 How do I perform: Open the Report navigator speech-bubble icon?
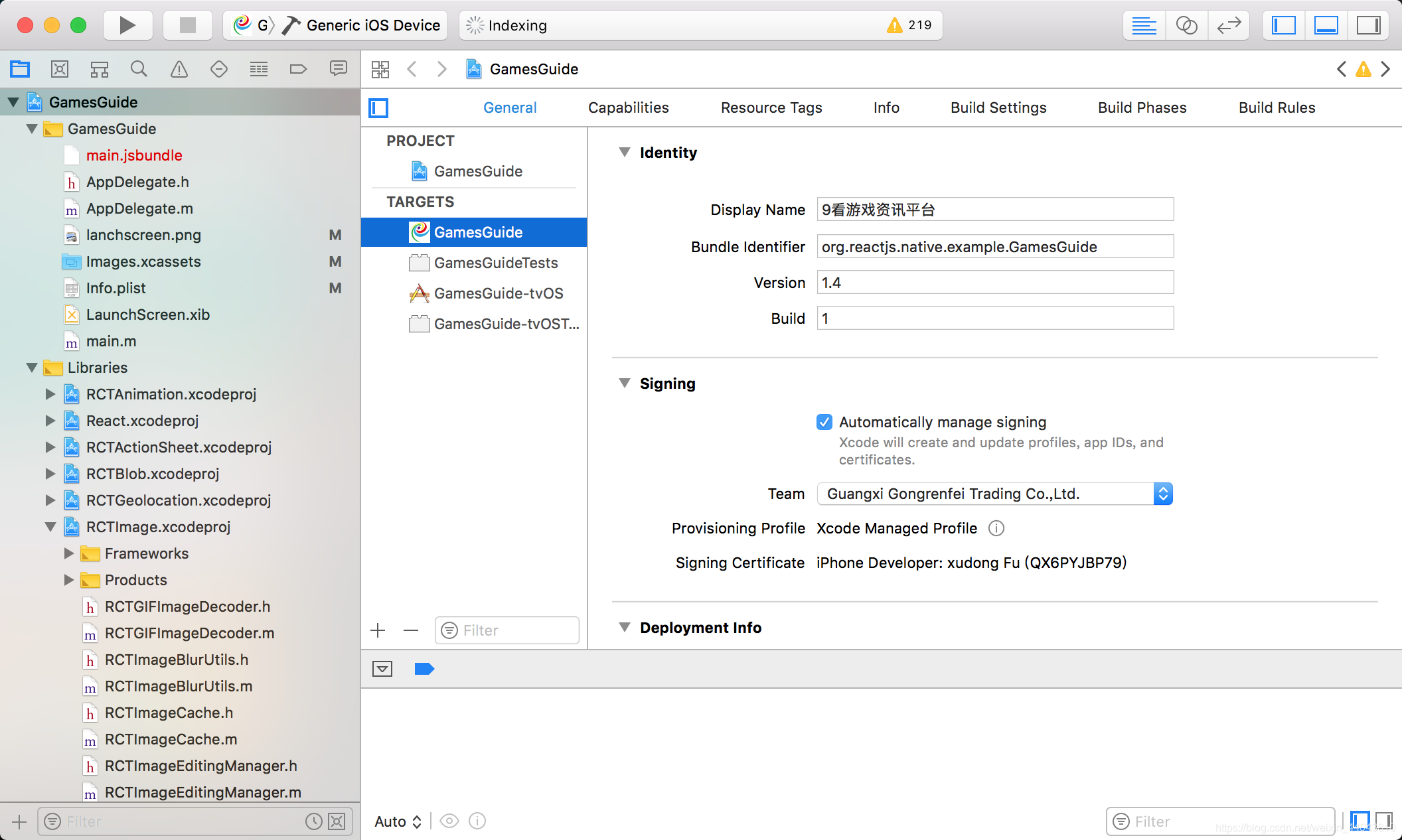339,68
